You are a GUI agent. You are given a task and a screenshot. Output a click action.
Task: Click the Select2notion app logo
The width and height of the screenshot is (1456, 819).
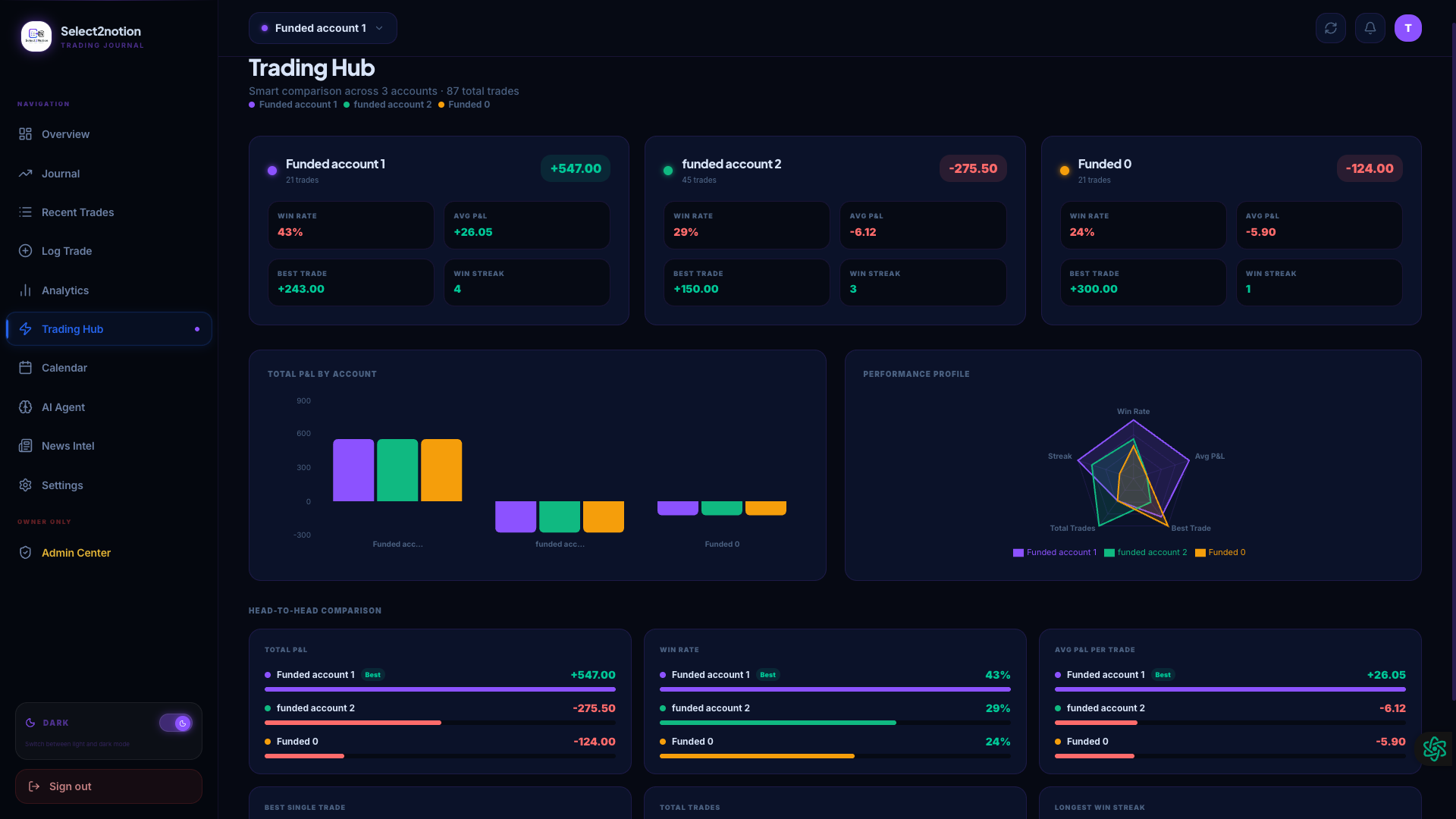36,36
